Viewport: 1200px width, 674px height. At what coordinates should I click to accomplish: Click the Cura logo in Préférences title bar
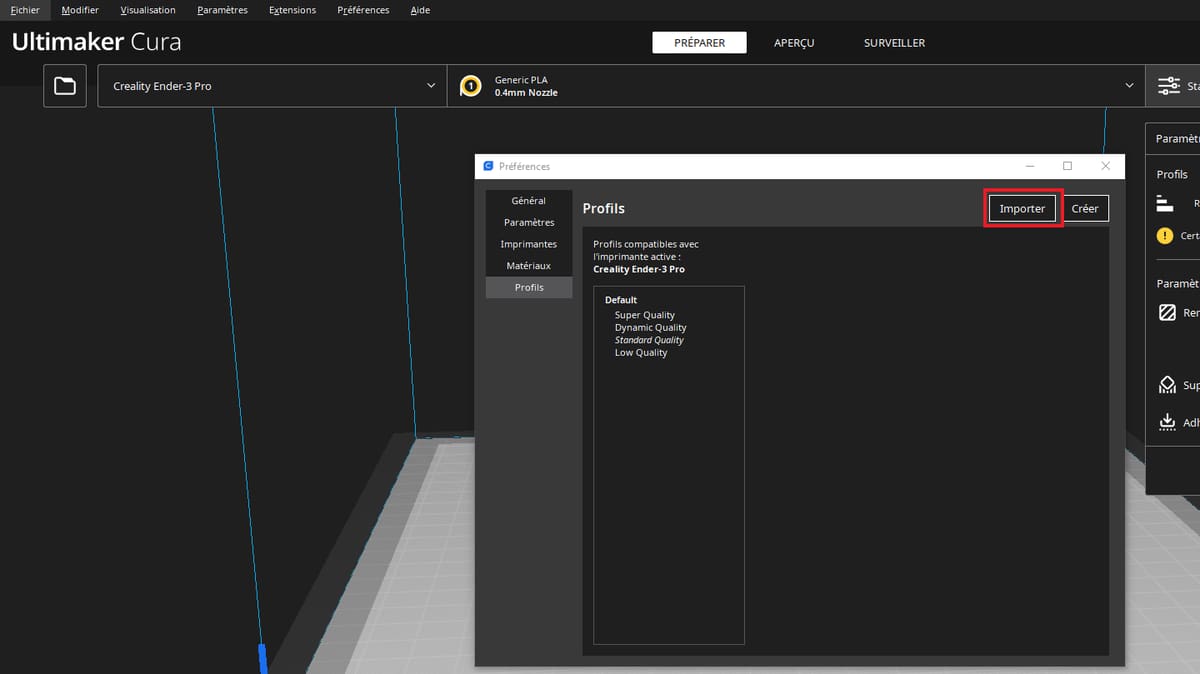pyautogui.click(x=488, y=166)
